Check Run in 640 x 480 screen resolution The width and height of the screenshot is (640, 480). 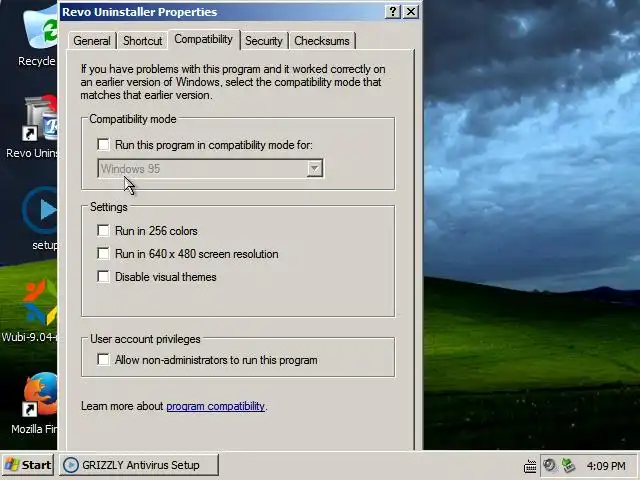click(x=103, y=253)
